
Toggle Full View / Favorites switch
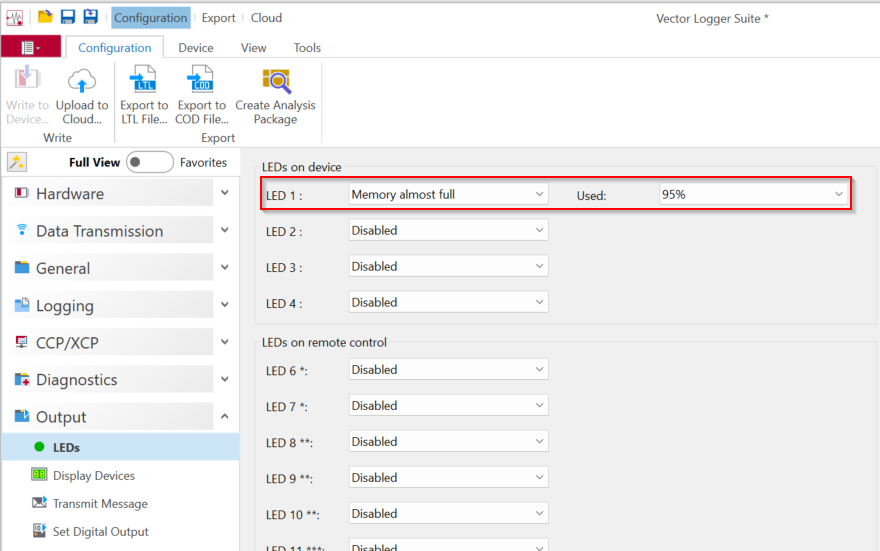pyautogui.click(x=149, y=162)
